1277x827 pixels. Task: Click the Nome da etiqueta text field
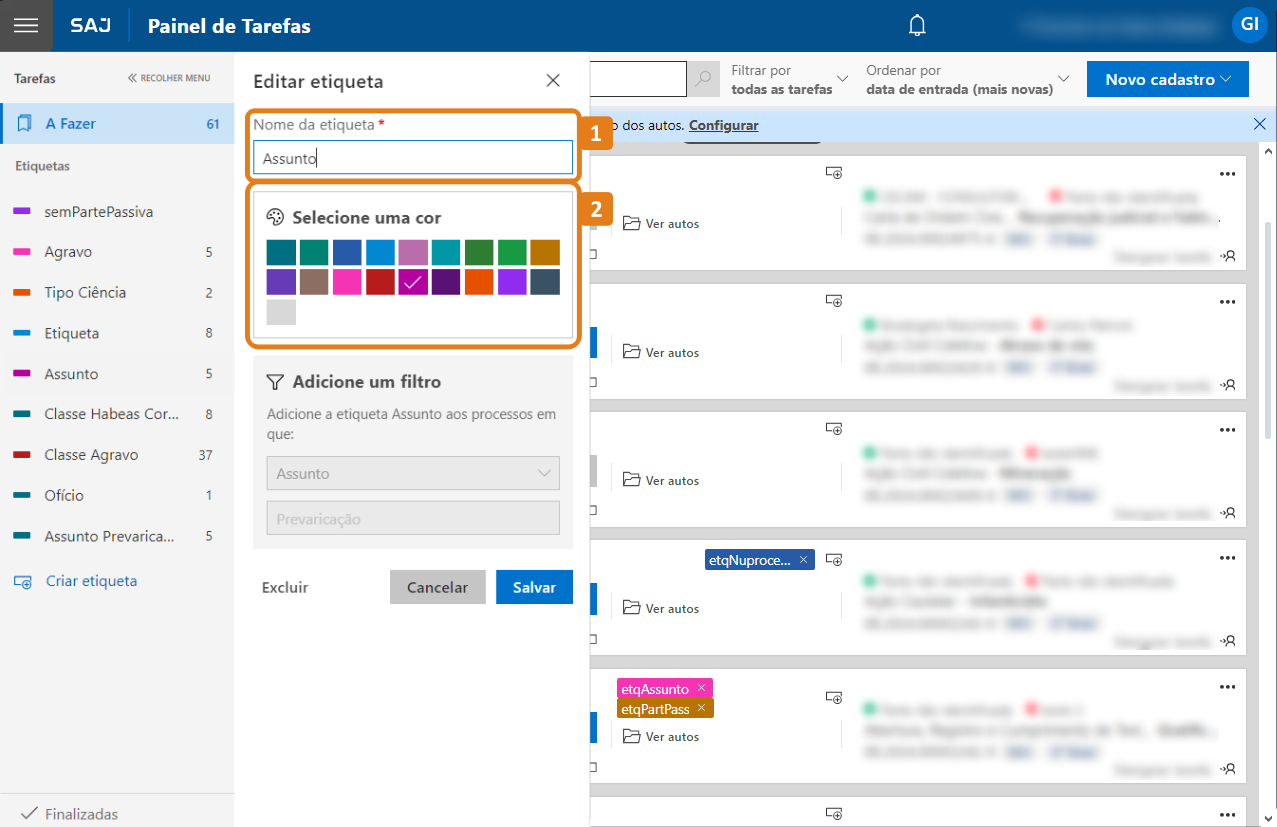point(412,158)
